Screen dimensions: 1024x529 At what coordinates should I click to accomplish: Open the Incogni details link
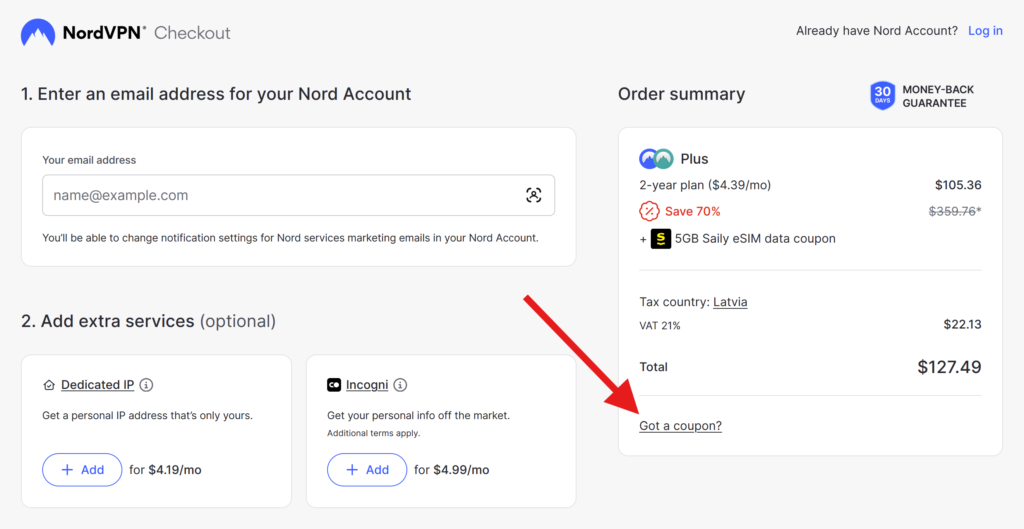[367, 385]
